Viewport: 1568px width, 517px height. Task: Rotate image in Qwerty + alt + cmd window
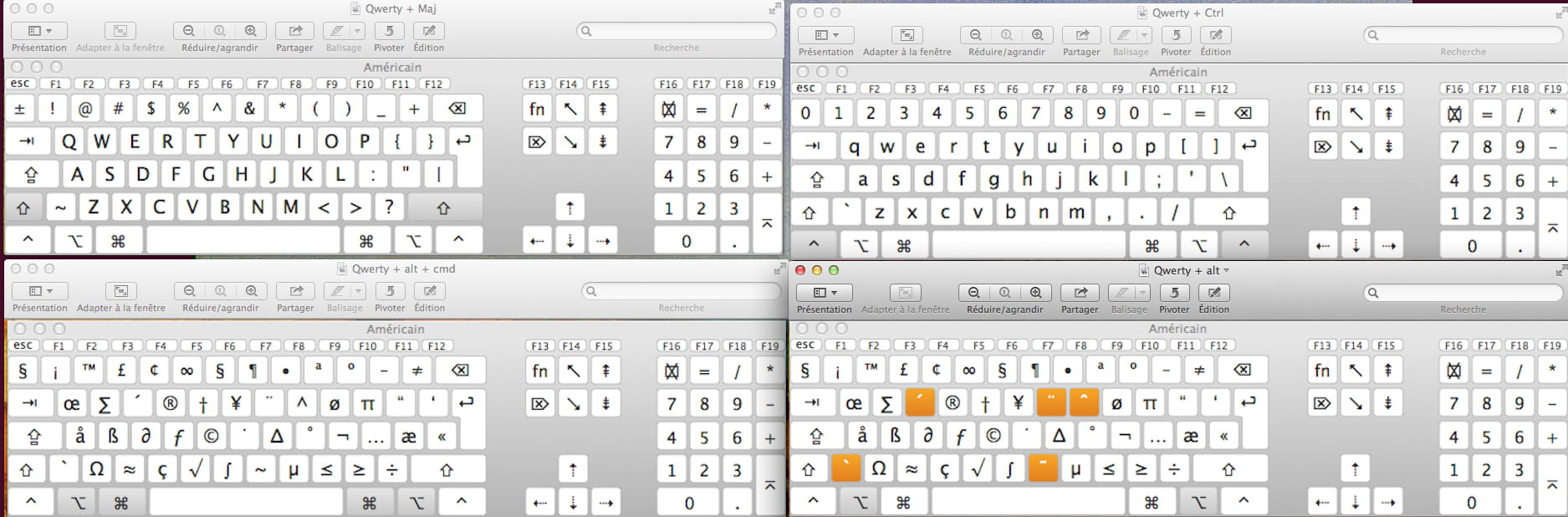(x=390, y=291)
